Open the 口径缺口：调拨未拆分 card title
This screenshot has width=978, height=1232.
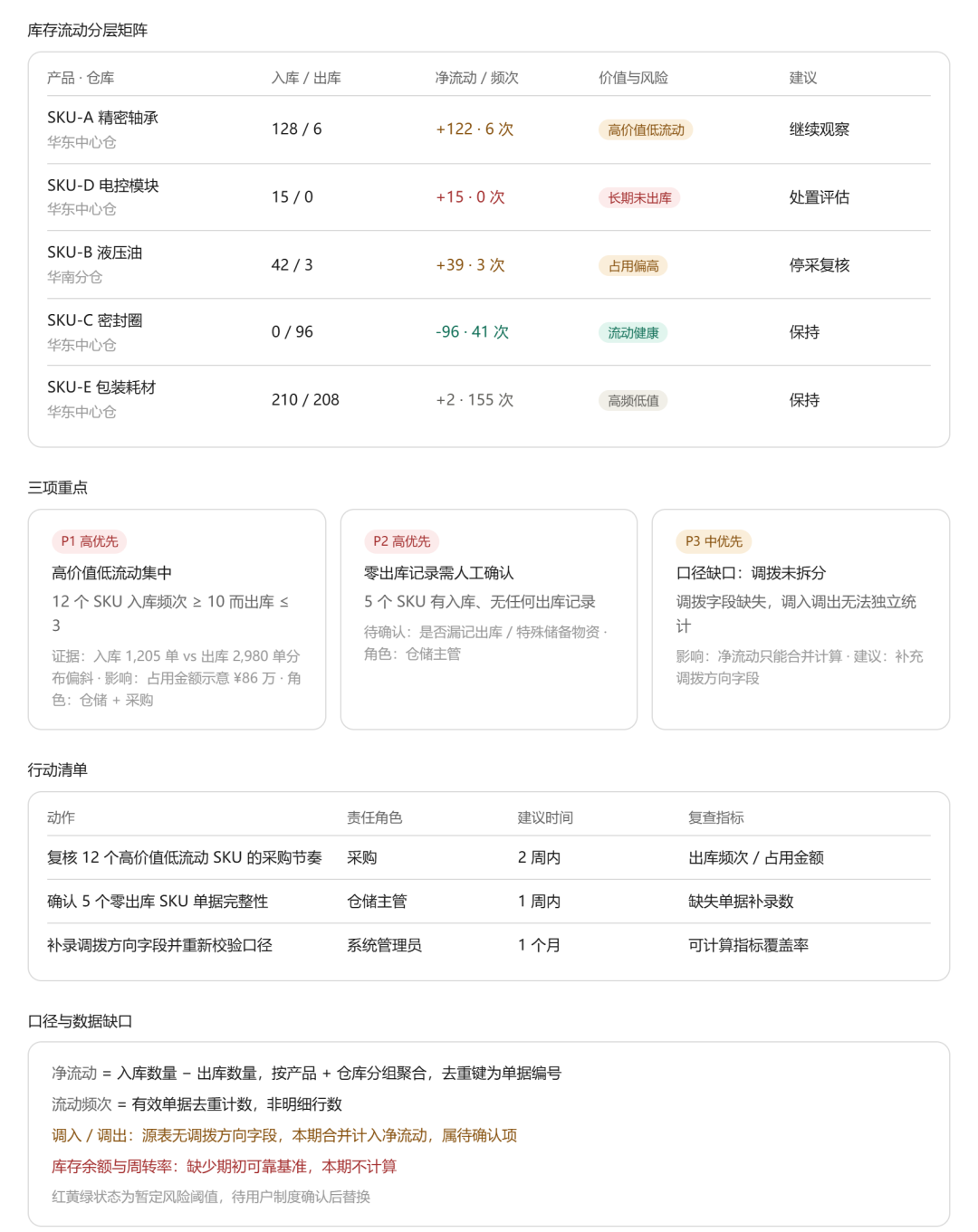[x=751, y=573]
